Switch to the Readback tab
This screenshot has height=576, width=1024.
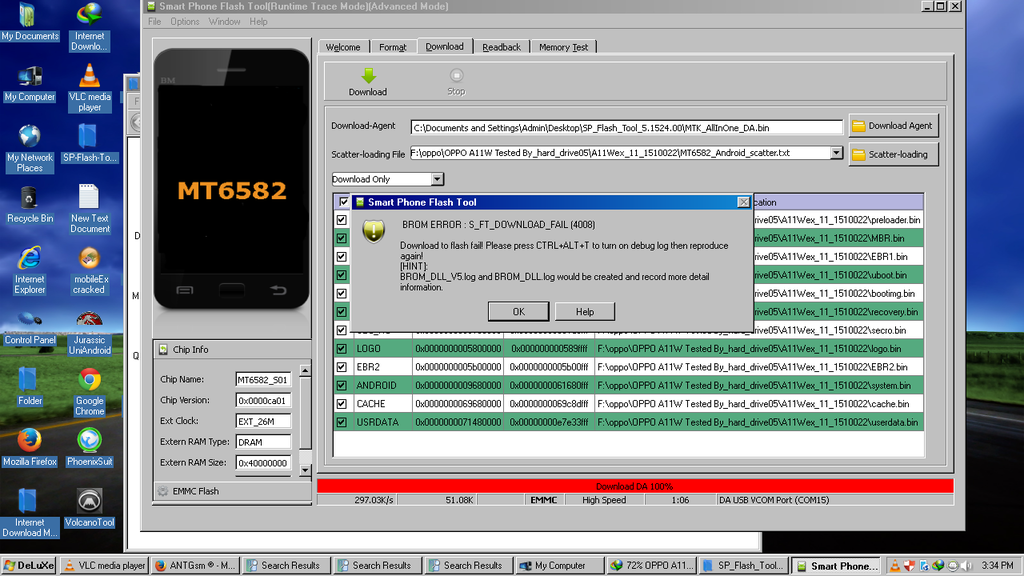click(501, 47)
